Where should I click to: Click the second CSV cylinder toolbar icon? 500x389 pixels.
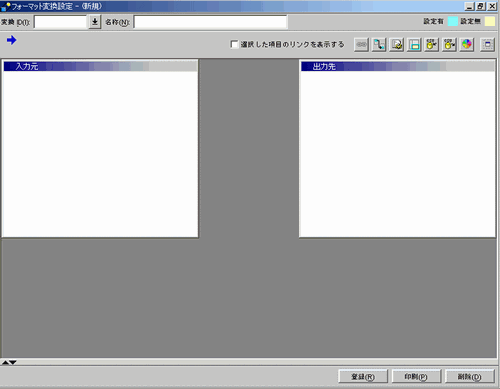[x=449, y=44]
